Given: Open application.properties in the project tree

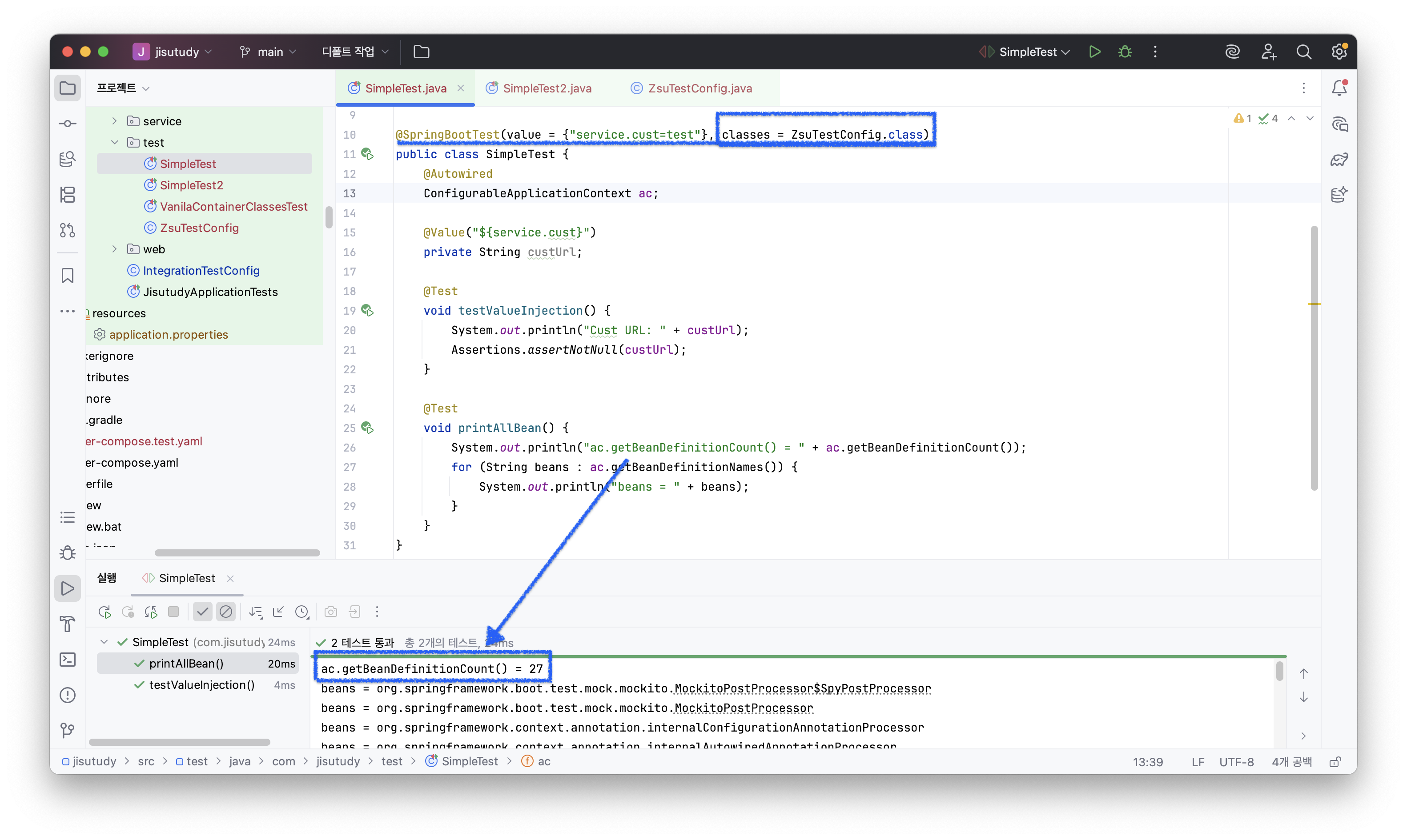Looking at the screenshot, I should tap(168, 335).
